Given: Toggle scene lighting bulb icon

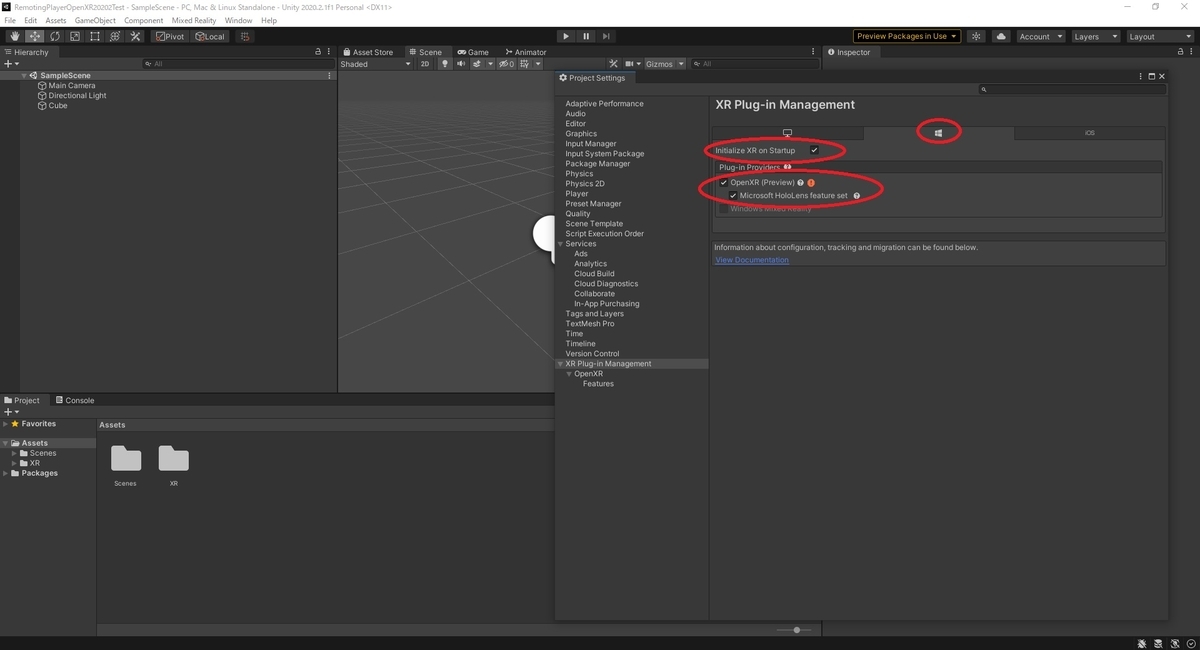Looking at the screenshot, I should point(445,64).
